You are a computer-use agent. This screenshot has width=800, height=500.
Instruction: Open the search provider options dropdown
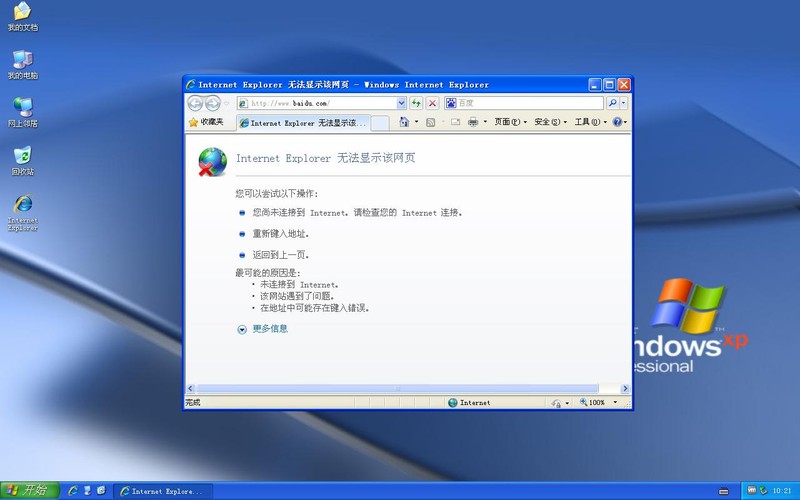pos(623,103)
